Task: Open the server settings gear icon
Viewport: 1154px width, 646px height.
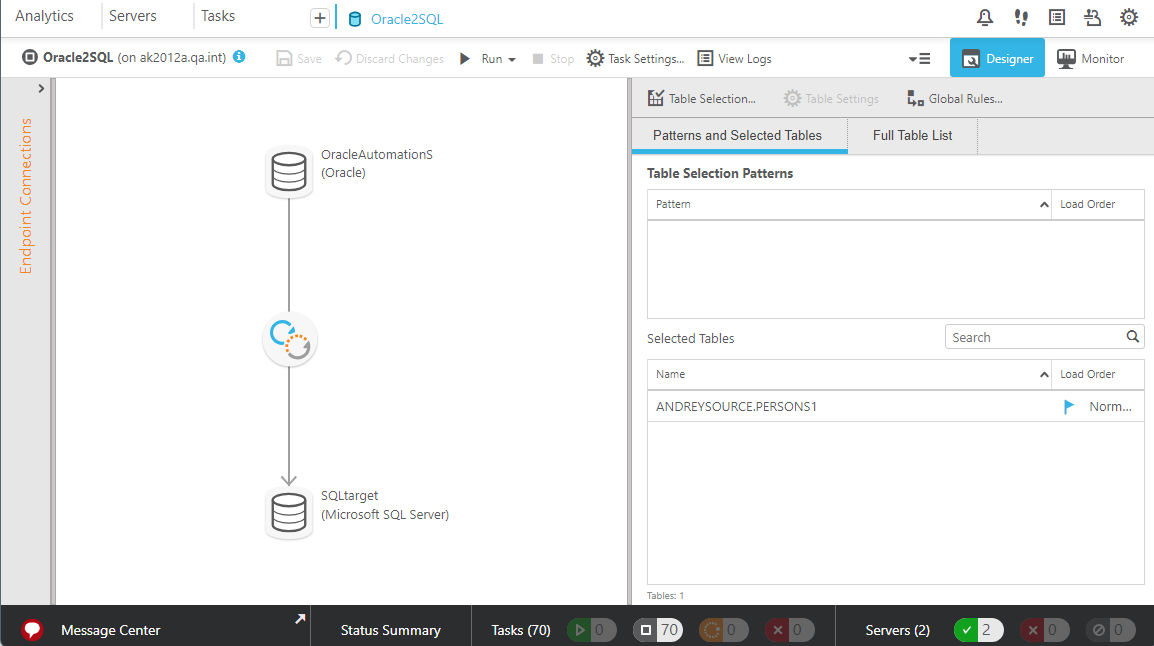Action: point(1128,16)
